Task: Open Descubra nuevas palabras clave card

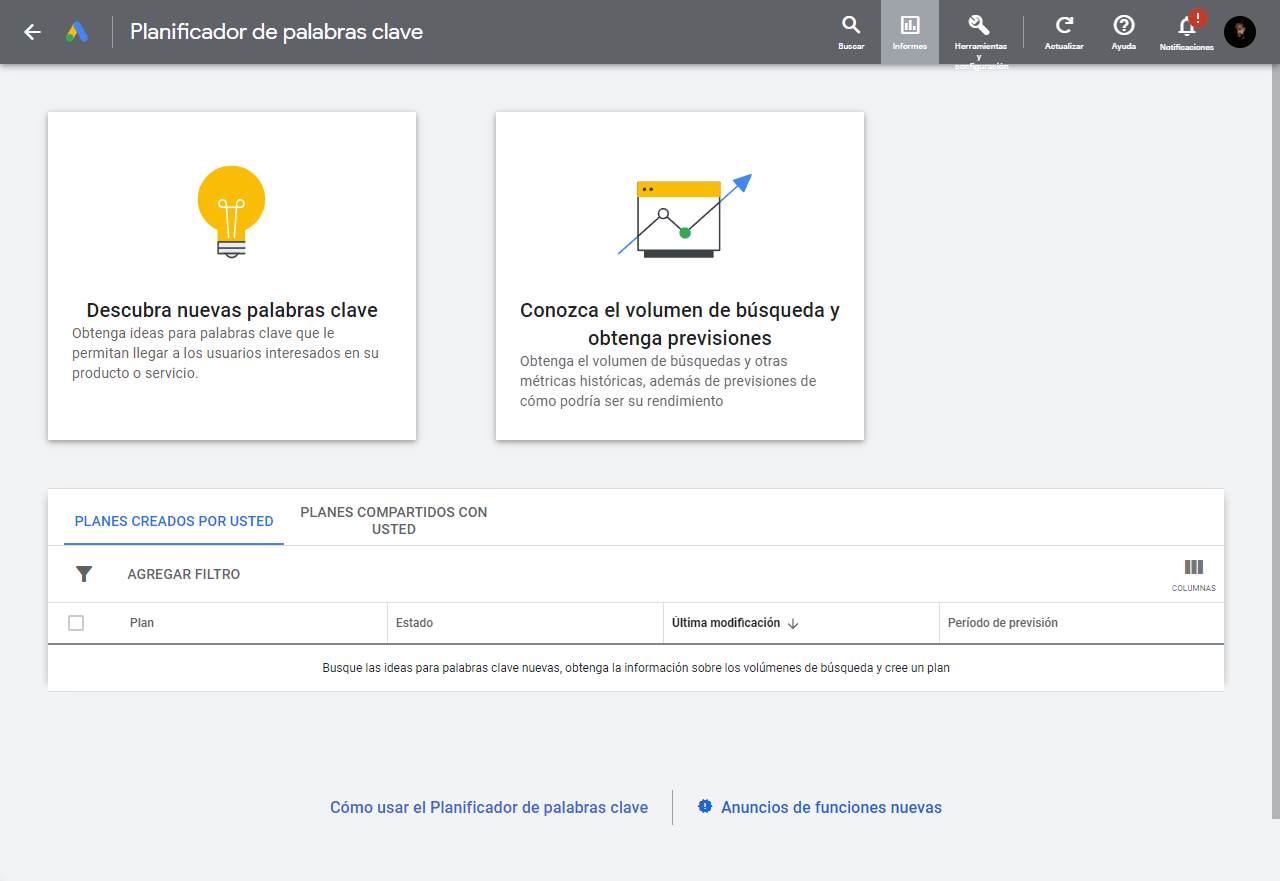Action: coord(231,275)
